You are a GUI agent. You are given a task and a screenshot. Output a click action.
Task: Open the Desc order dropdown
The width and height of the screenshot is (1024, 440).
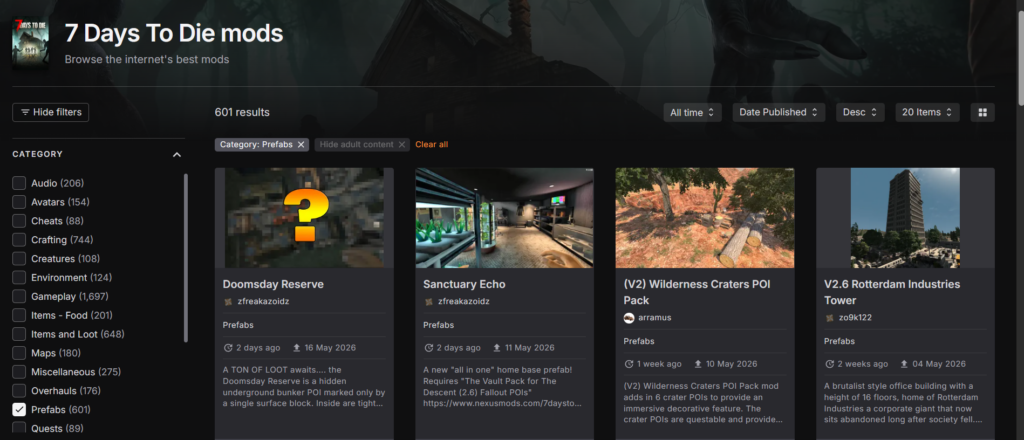click(x=860, y=112)
